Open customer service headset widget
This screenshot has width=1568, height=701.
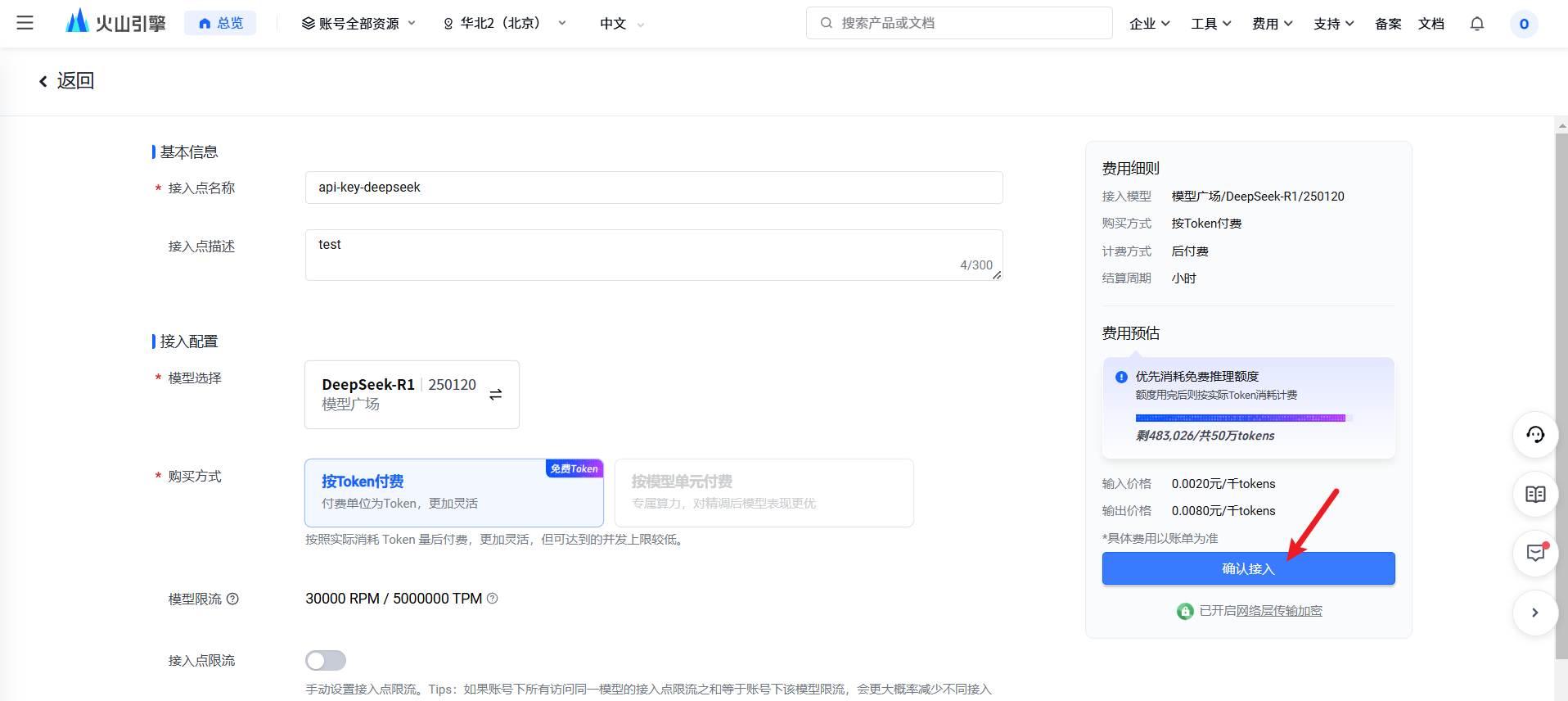tap(1534, 435)
